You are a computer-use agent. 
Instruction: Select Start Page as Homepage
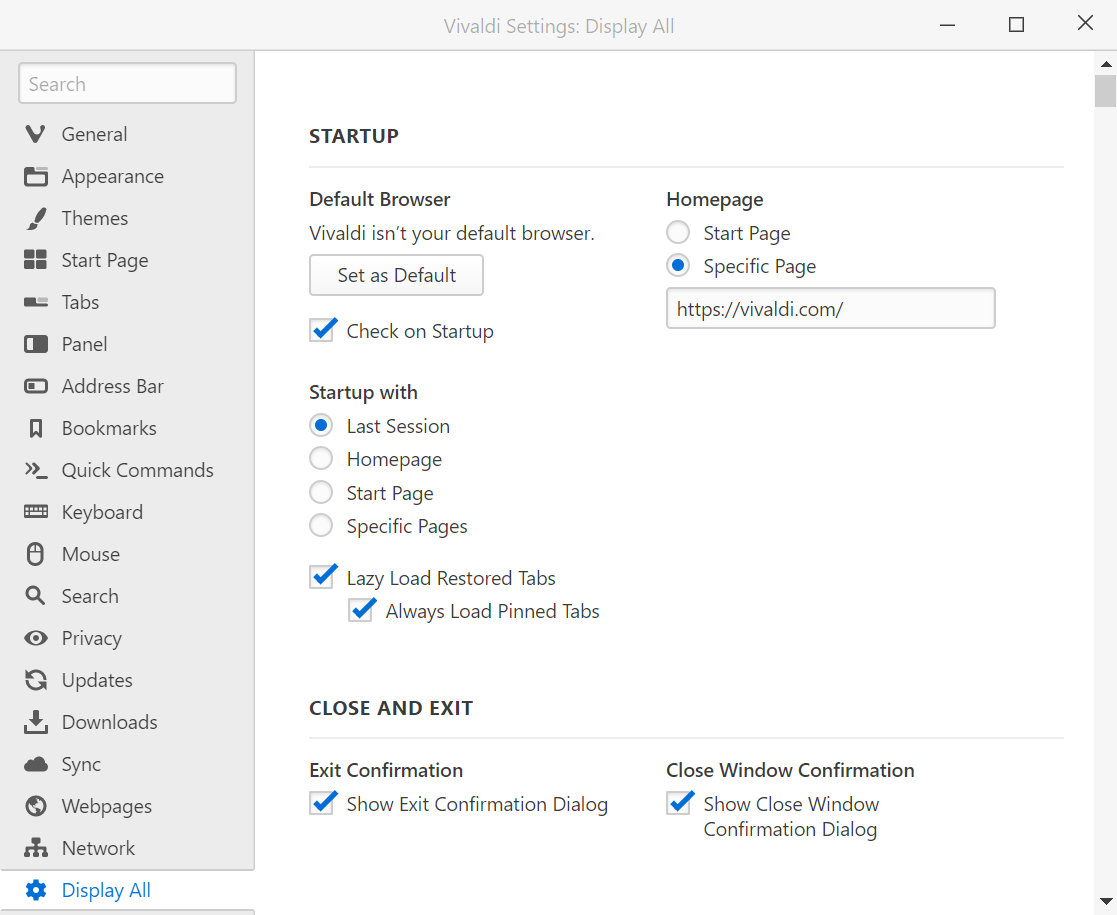coord(678,232)
